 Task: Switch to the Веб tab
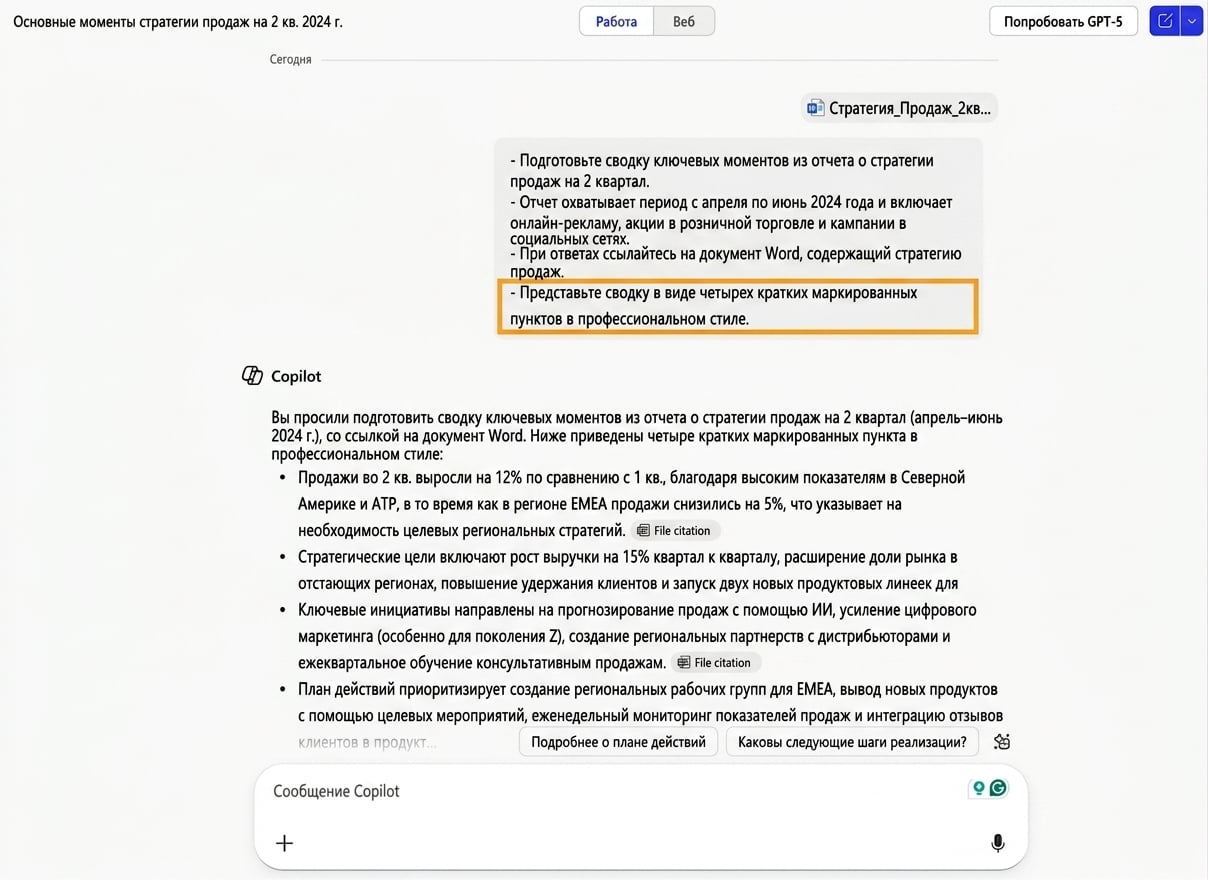tap(684, 21)
